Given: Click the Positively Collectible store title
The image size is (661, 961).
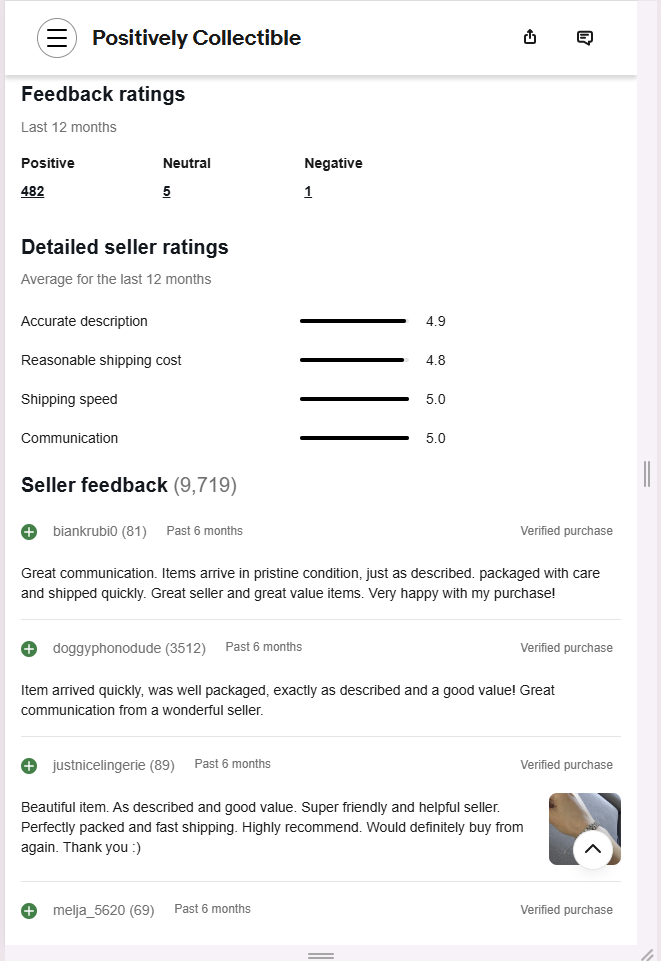Looking at the screenshot, I should click(x=196, y=38).
